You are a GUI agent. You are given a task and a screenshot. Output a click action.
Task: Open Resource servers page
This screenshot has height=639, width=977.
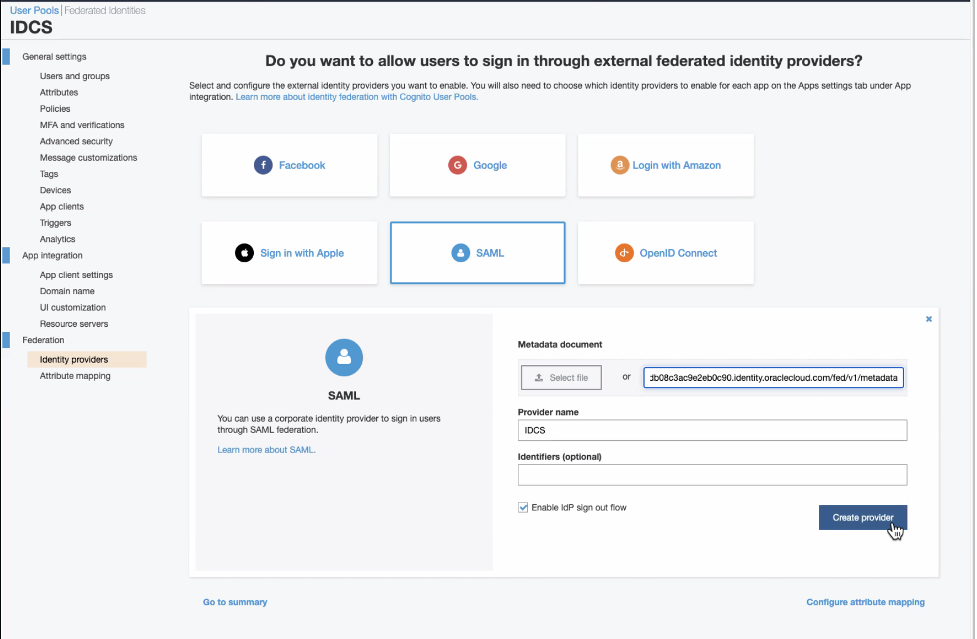coord(74,324)
